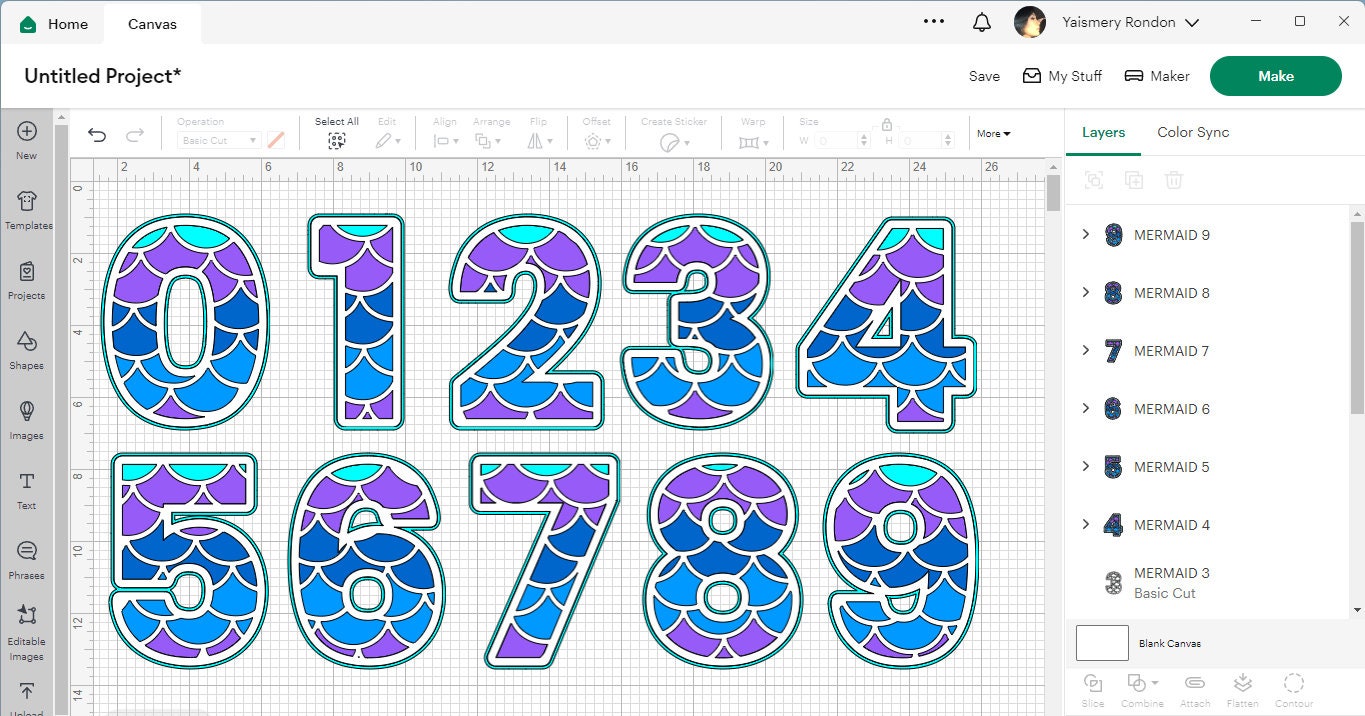This screenshot has width=1365, height=716.
Task: Click the Width size input field
Action: pos(842,141)
